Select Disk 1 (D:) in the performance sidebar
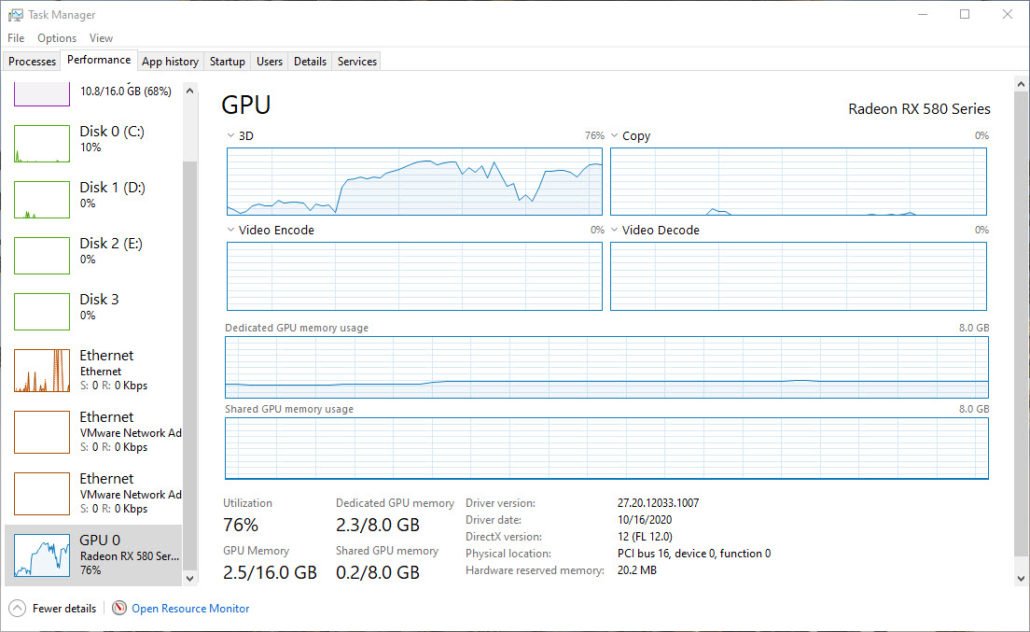The height and width of the screenshot is (632, 1030). tap(95, 197)
